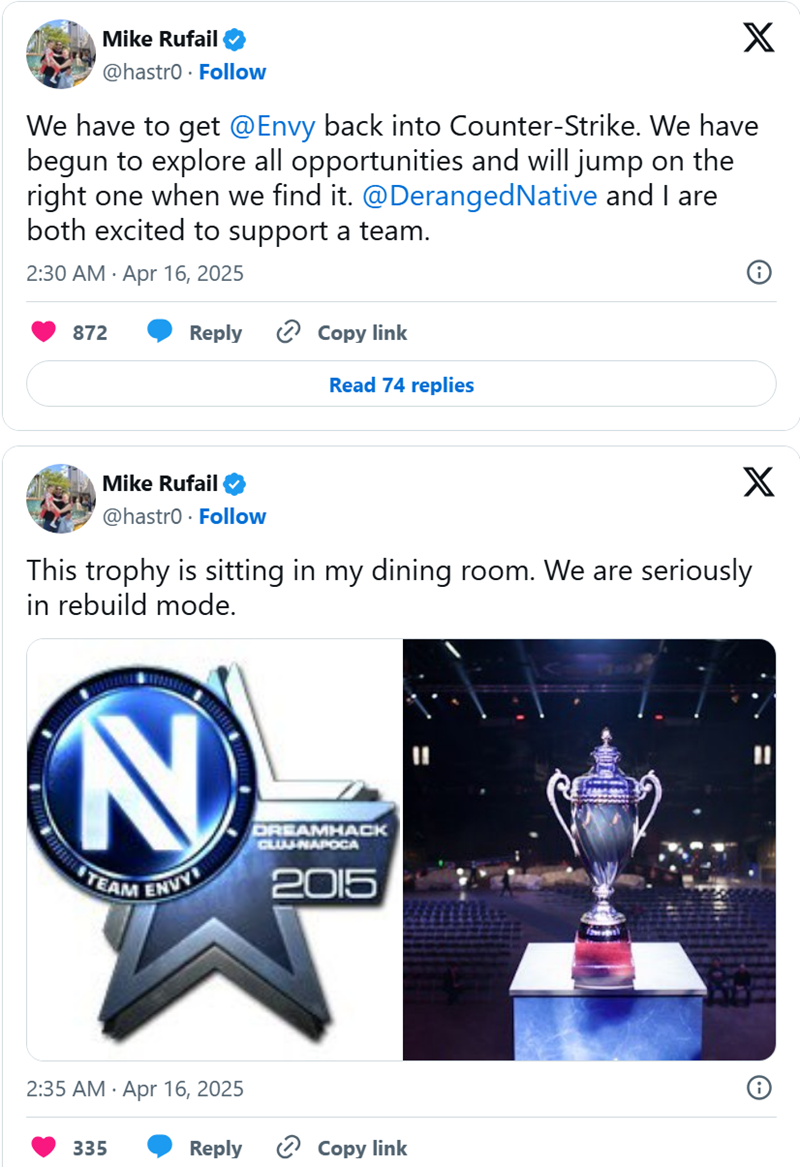
Task: Open info icon on the 2:30 AM tweet
Action: 759,272
